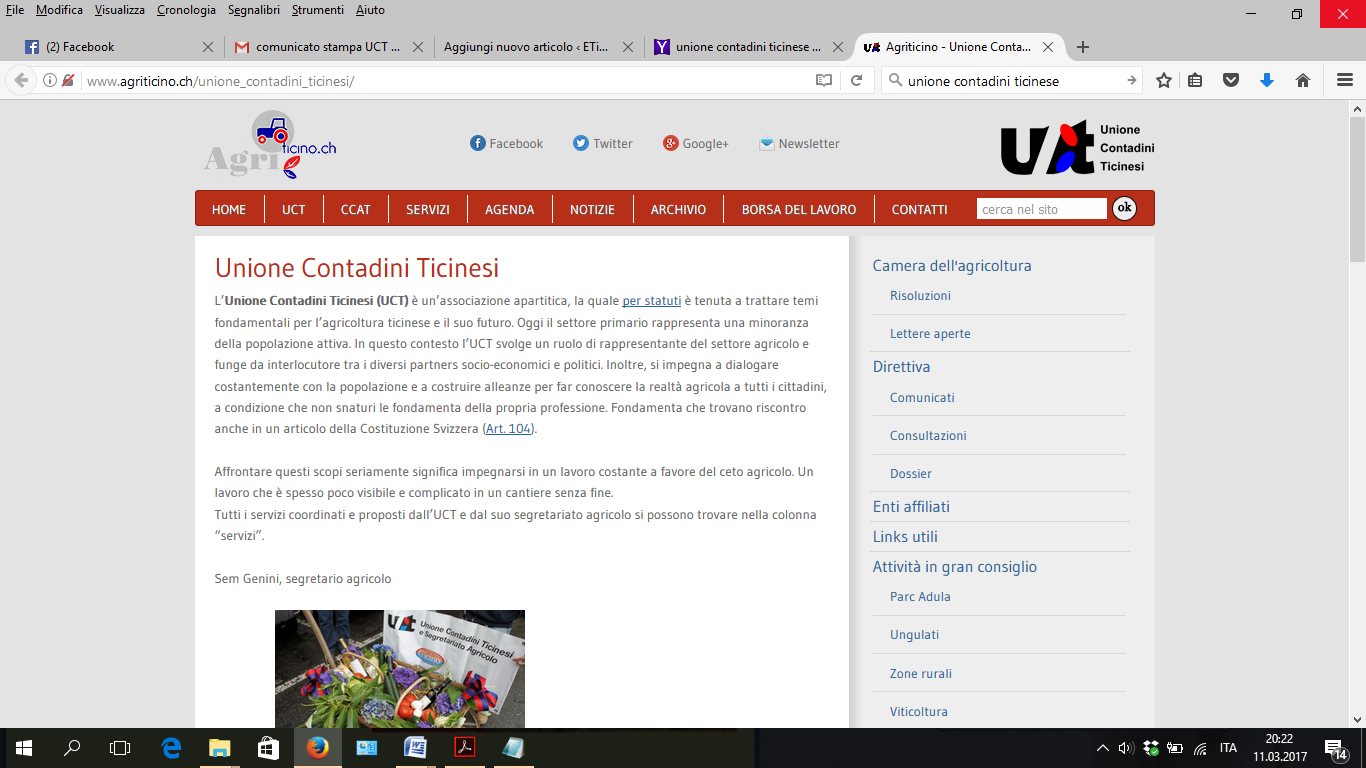Image resolution: width=1366 pixels, height=768 pixels.
Task: Open the HOME navigation item
Action: [229, 209]
